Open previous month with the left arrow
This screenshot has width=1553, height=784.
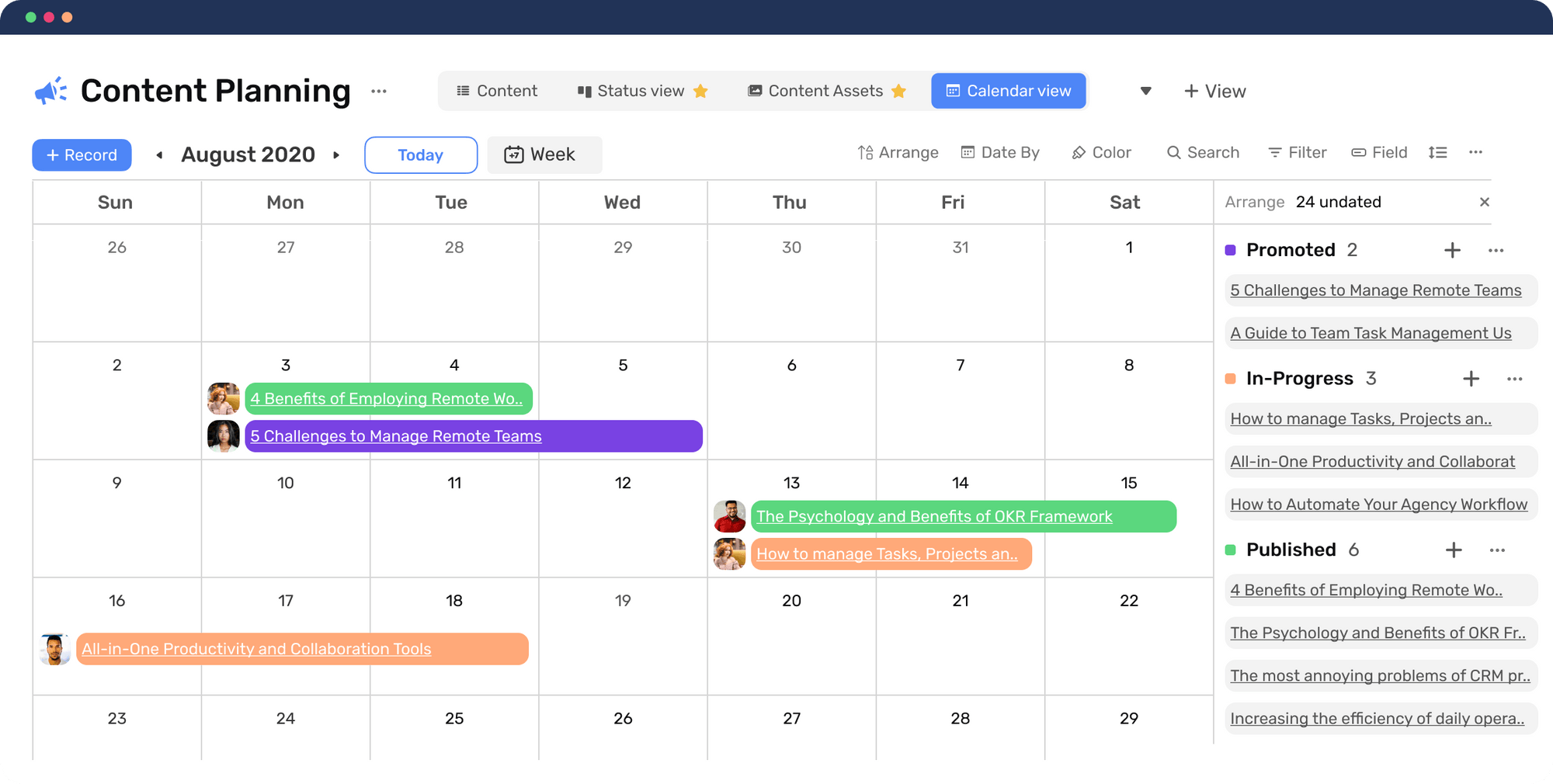click(160, 154)
